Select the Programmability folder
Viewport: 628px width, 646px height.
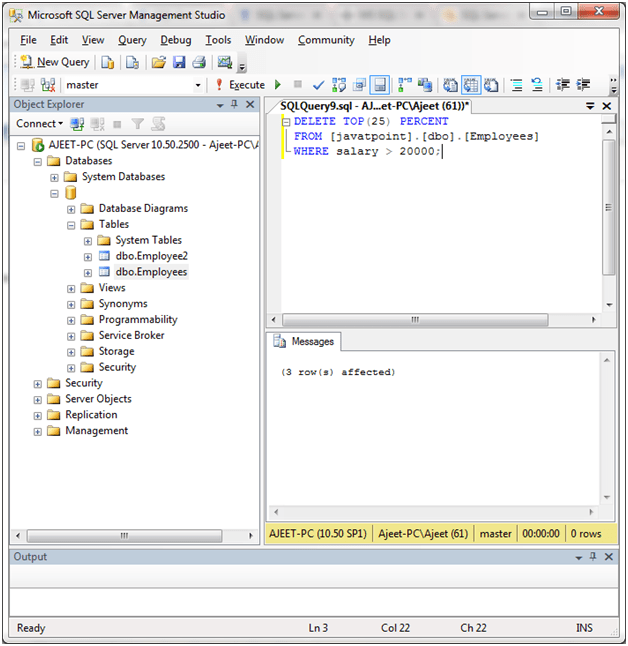tap(138, 320)
